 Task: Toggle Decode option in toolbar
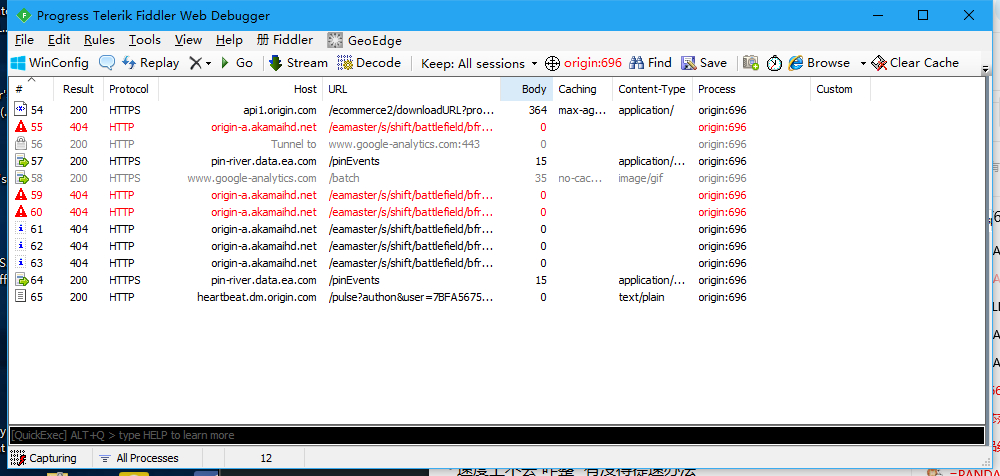pyautogui.click(x=369, y=63)
